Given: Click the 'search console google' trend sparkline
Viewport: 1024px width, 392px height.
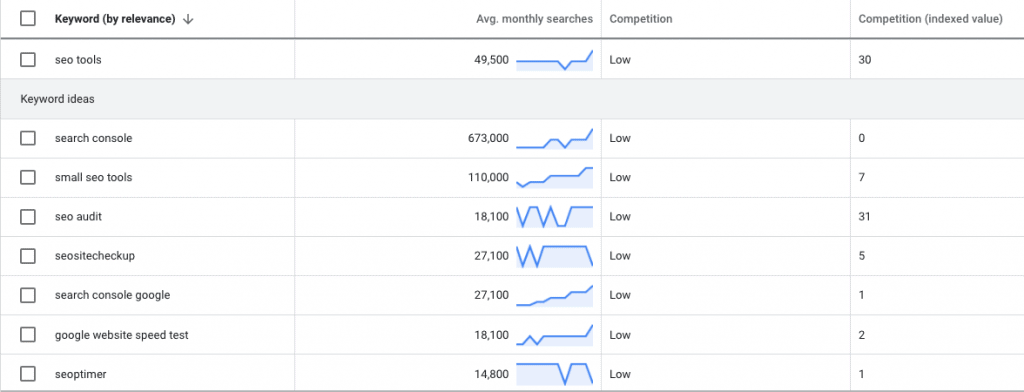Looking at the screenshot, I should coord(554,295).
